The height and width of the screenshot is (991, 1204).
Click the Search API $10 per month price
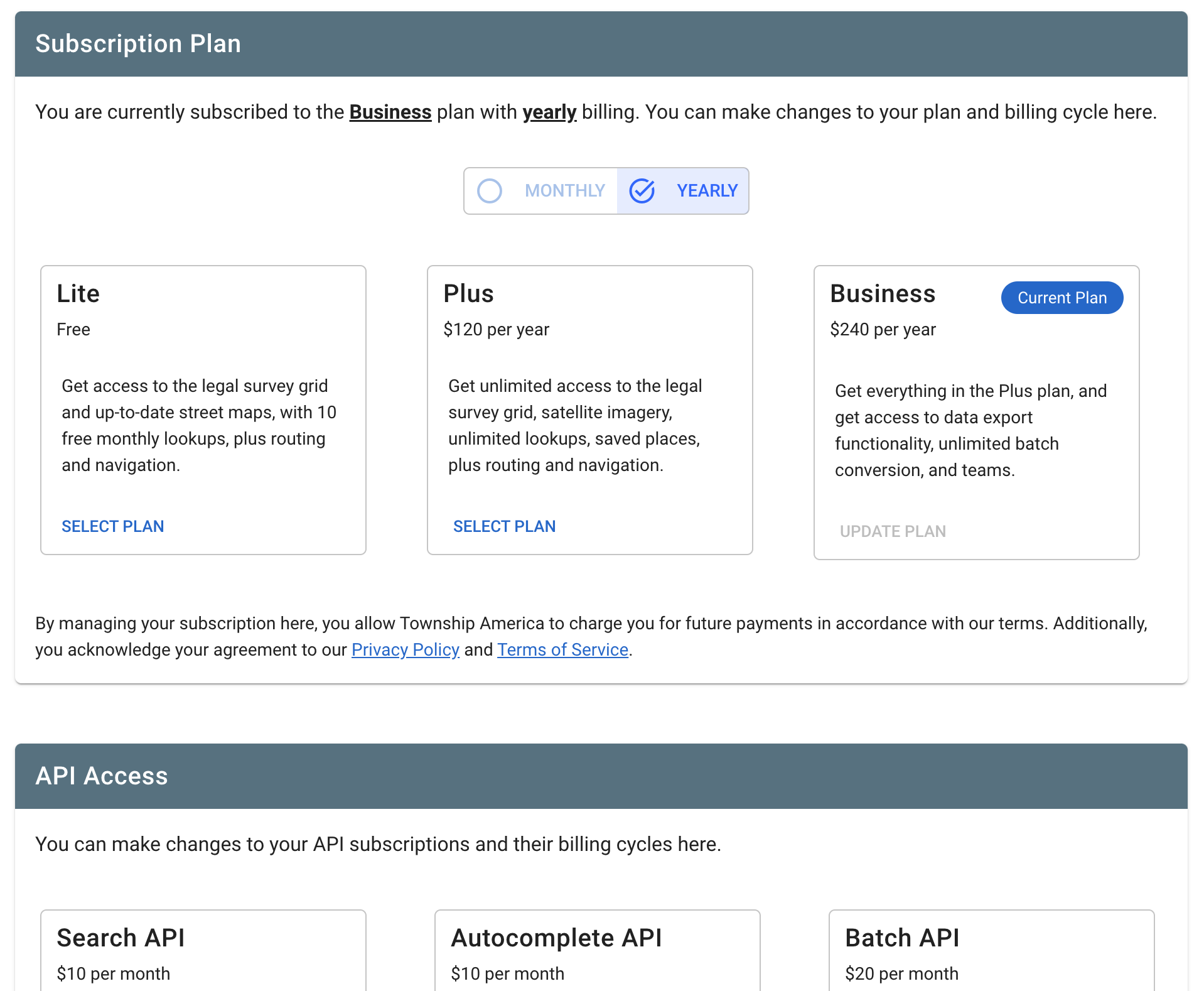coord(114,974)
